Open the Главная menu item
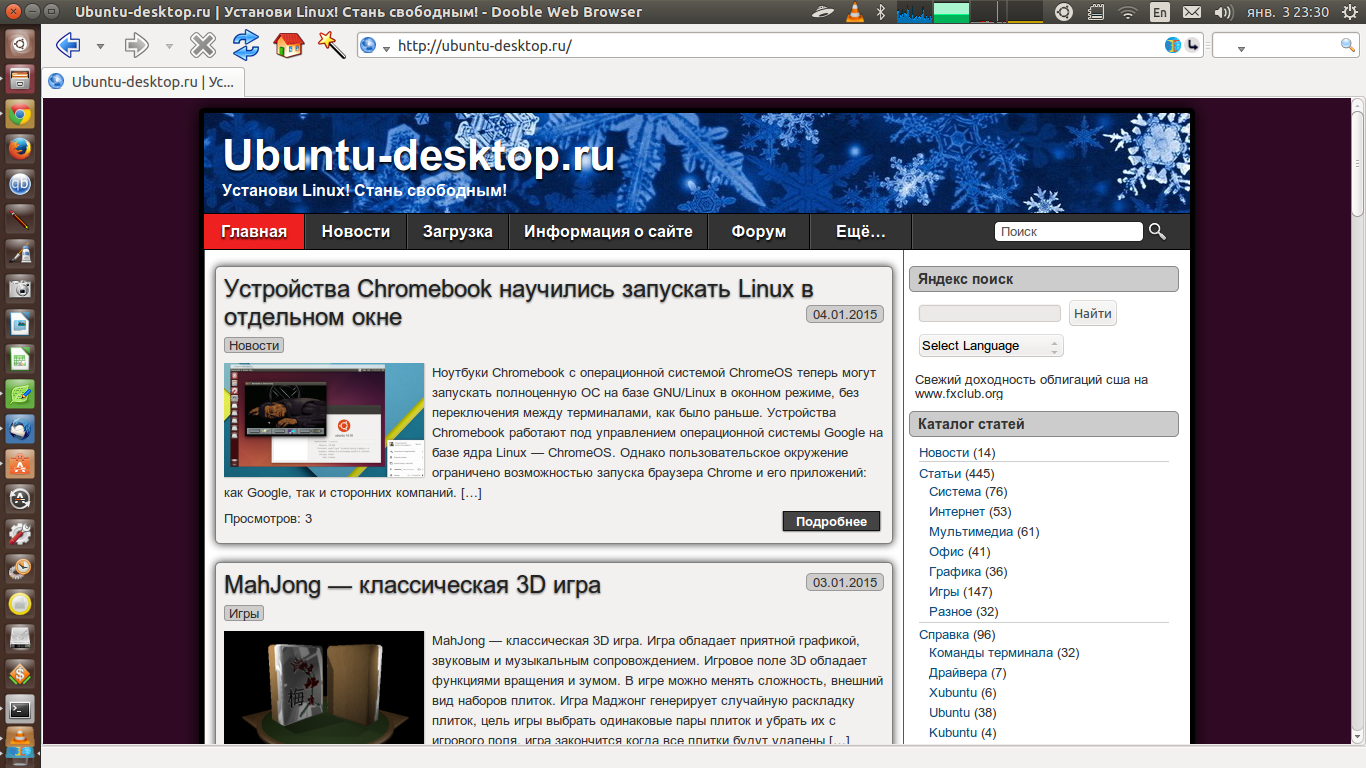1366x768 pixels. pyautogui.click(x=254, y=231)
